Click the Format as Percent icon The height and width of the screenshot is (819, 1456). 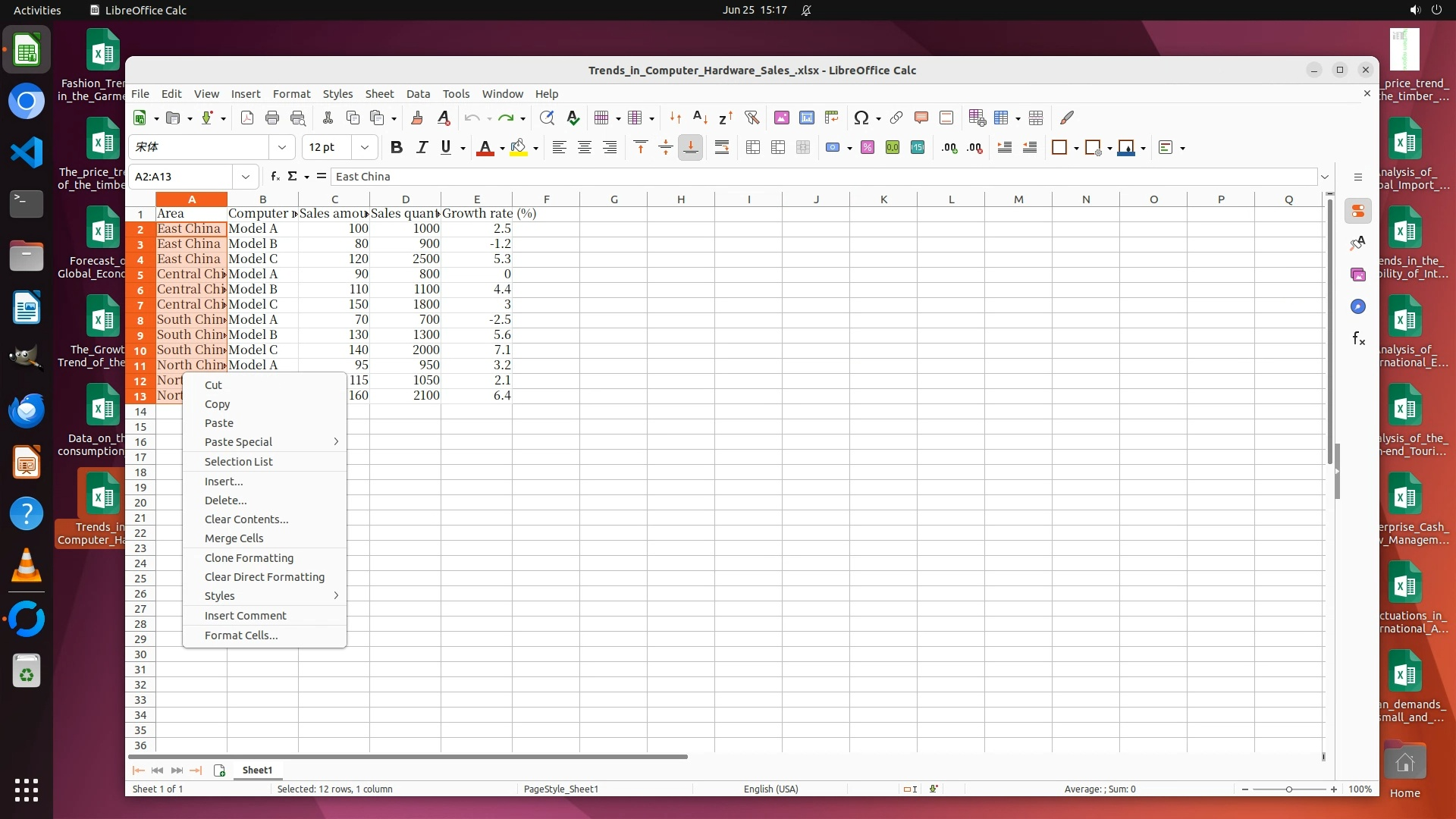pos(868,148)
